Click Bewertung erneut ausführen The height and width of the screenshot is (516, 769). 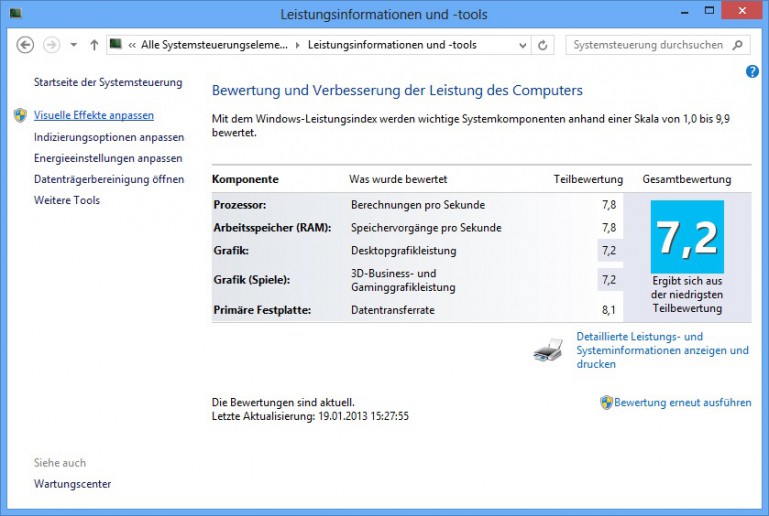(x=682, y=403)
